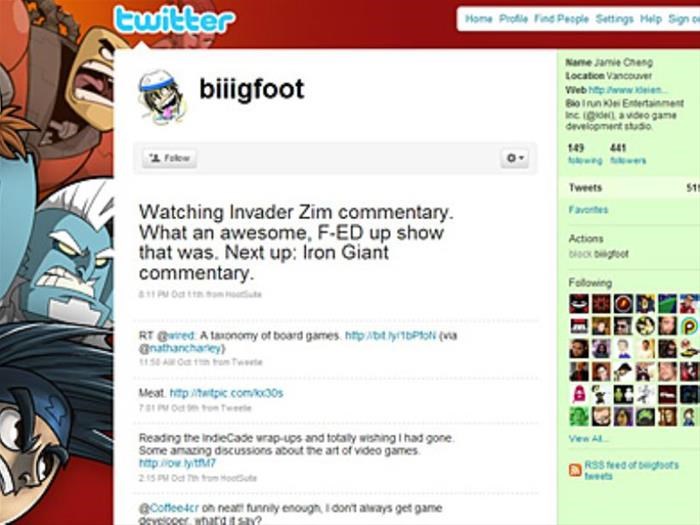Click the Help link in navigation
700x525 pixels.
[x=651, y=19]
